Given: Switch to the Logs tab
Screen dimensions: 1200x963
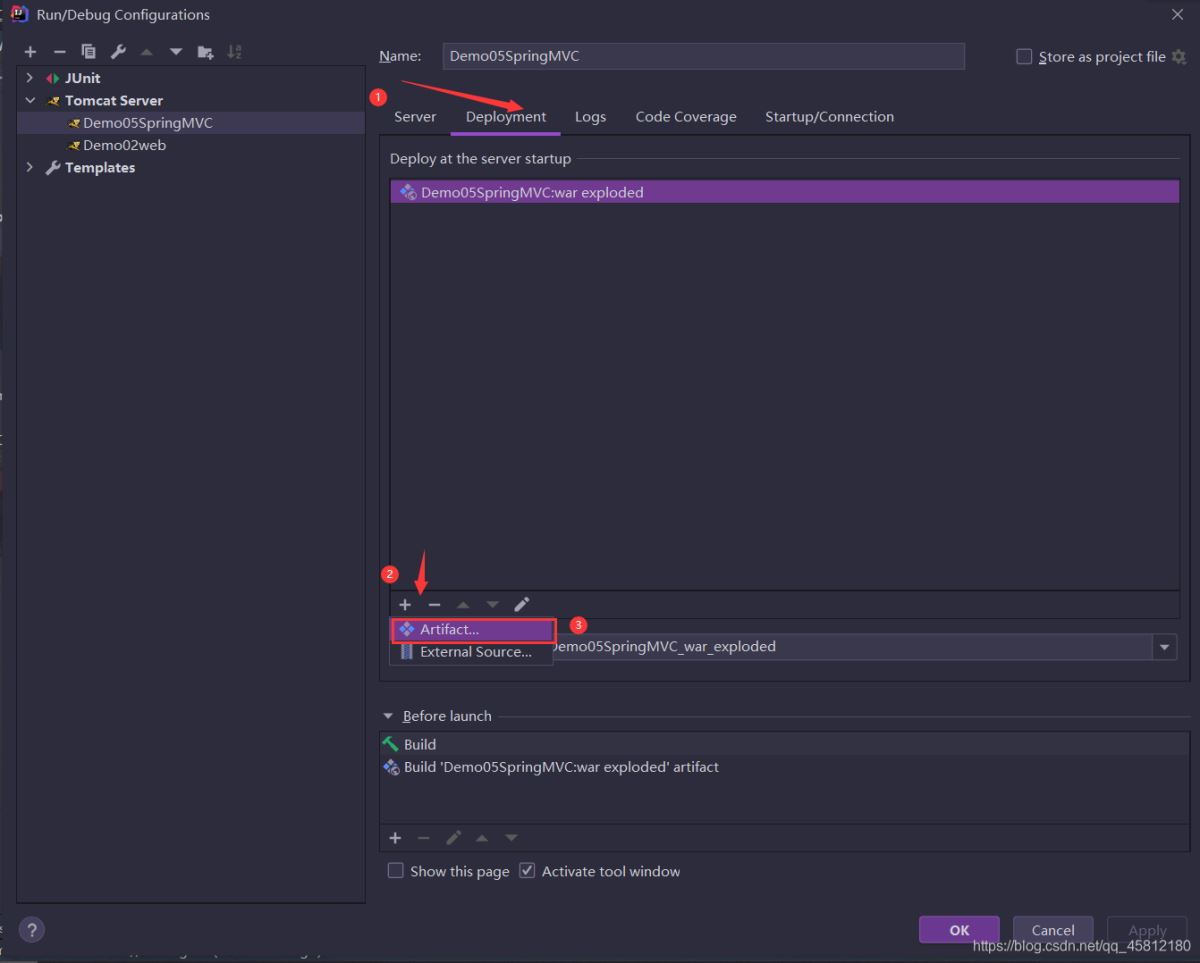Looking at the screenshot, I should point(590,116).
